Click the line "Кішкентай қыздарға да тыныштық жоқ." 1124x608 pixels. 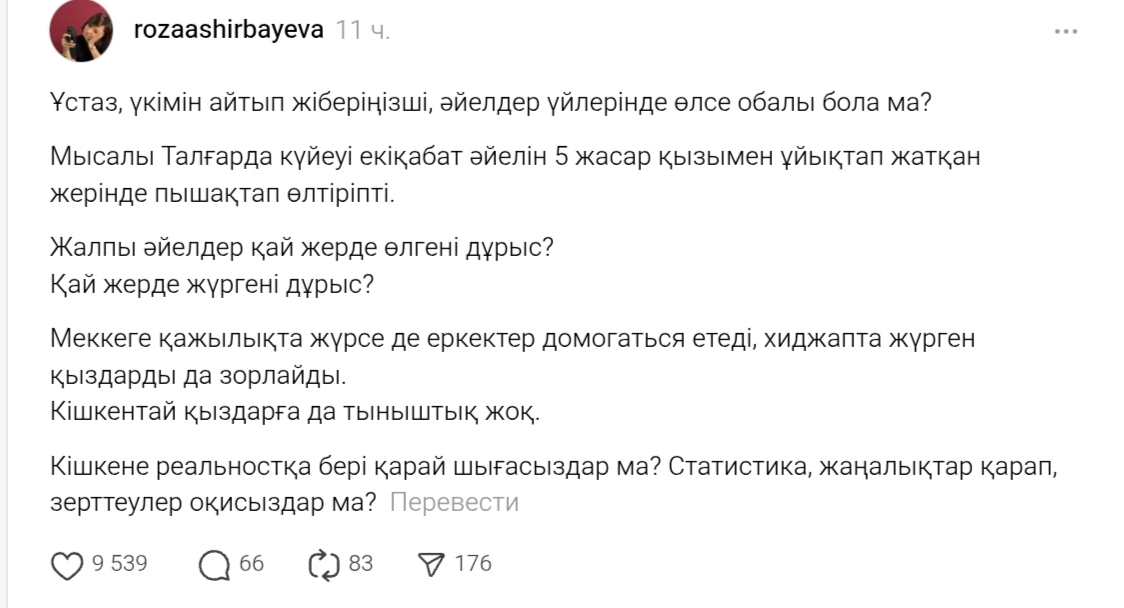click(294, 411)
